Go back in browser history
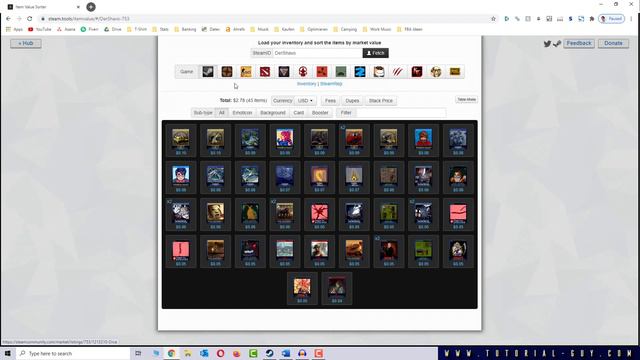 (x=8, y=19)
